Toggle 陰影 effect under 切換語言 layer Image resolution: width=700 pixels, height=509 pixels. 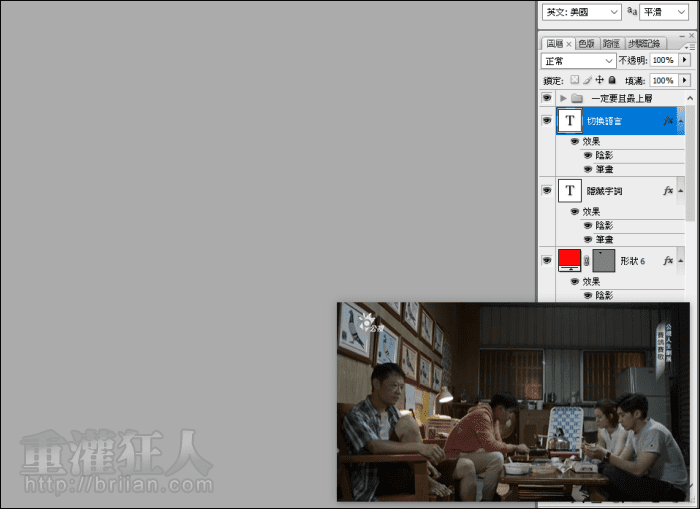[588, 155]
